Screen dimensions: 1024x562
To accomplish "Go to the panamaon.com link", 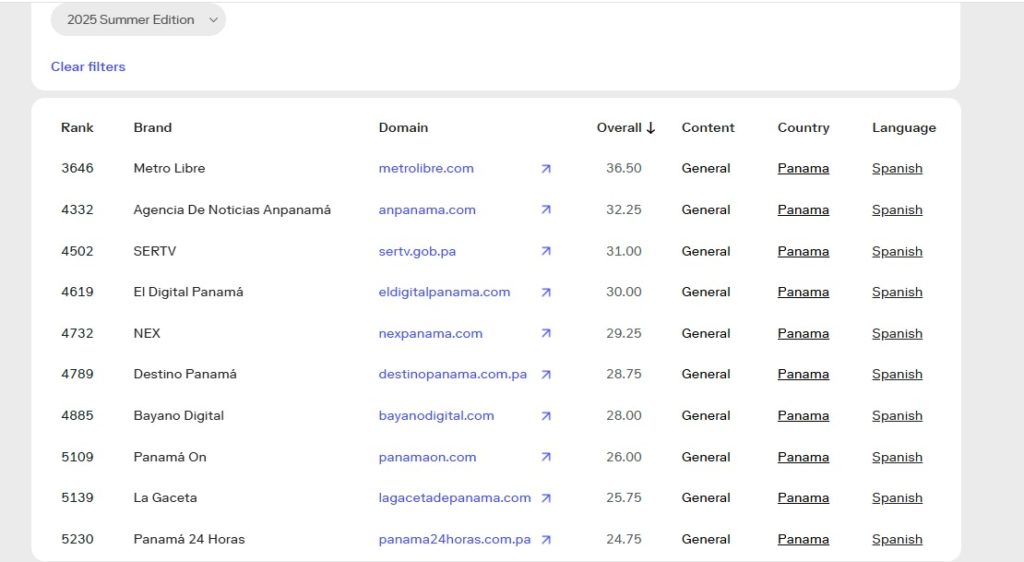I will point(427,457).
